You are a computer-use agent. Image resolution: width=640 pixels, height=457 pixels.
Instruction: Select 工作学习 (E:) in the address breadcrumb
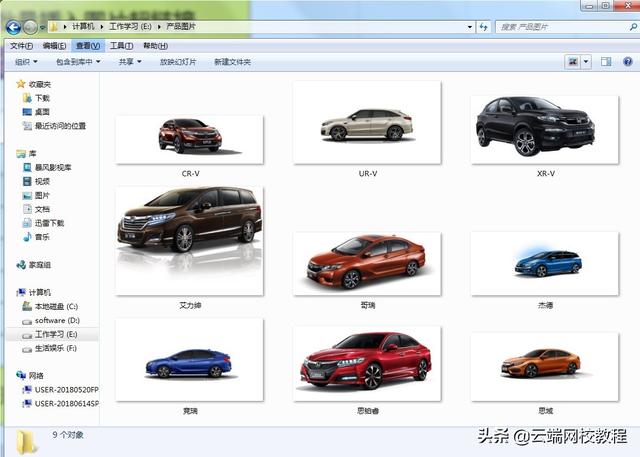pyautogui.click(x=130, y=27)
